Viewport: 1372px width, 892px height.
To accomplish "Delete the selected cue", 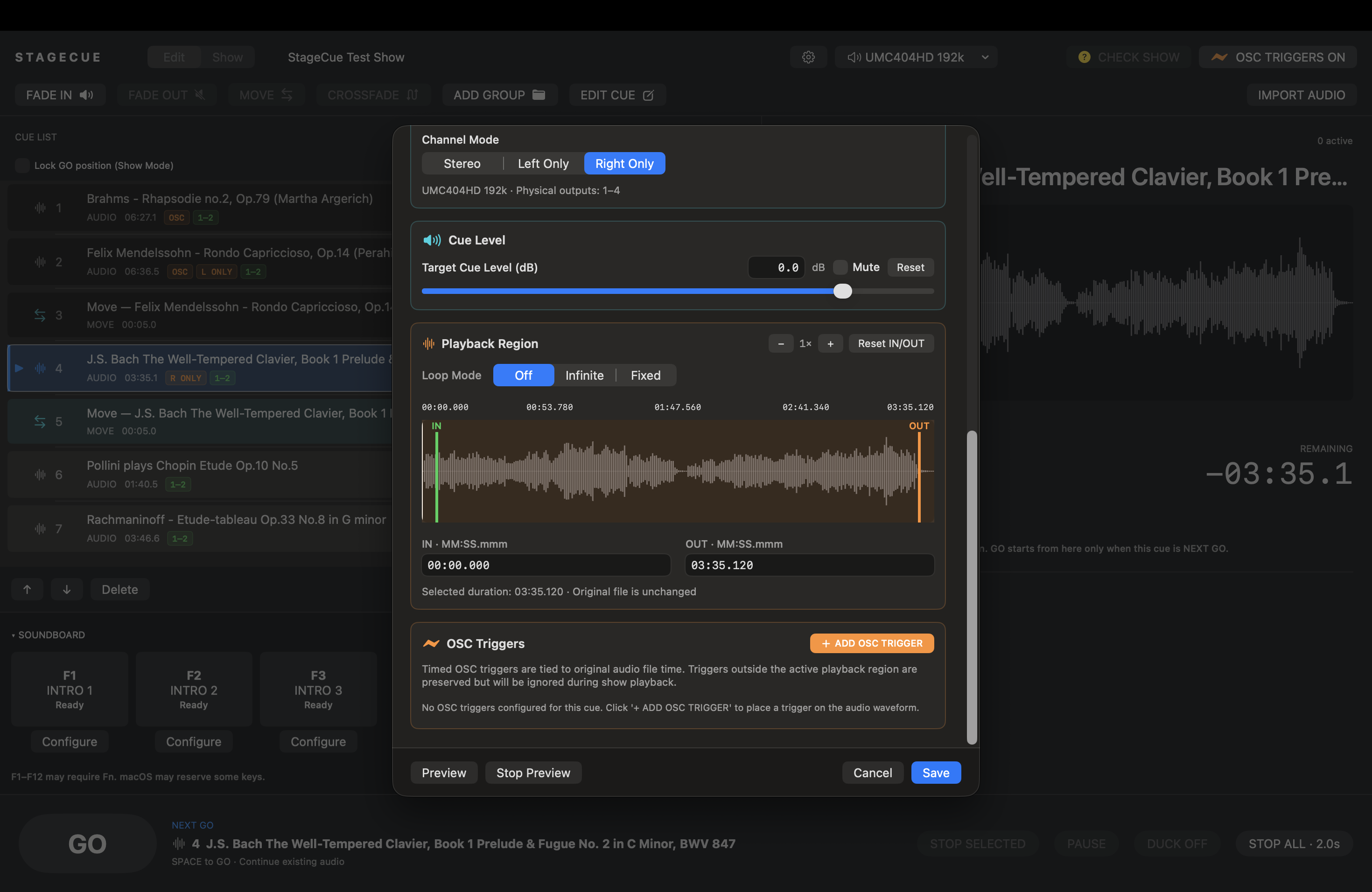I will pos(120,589).
